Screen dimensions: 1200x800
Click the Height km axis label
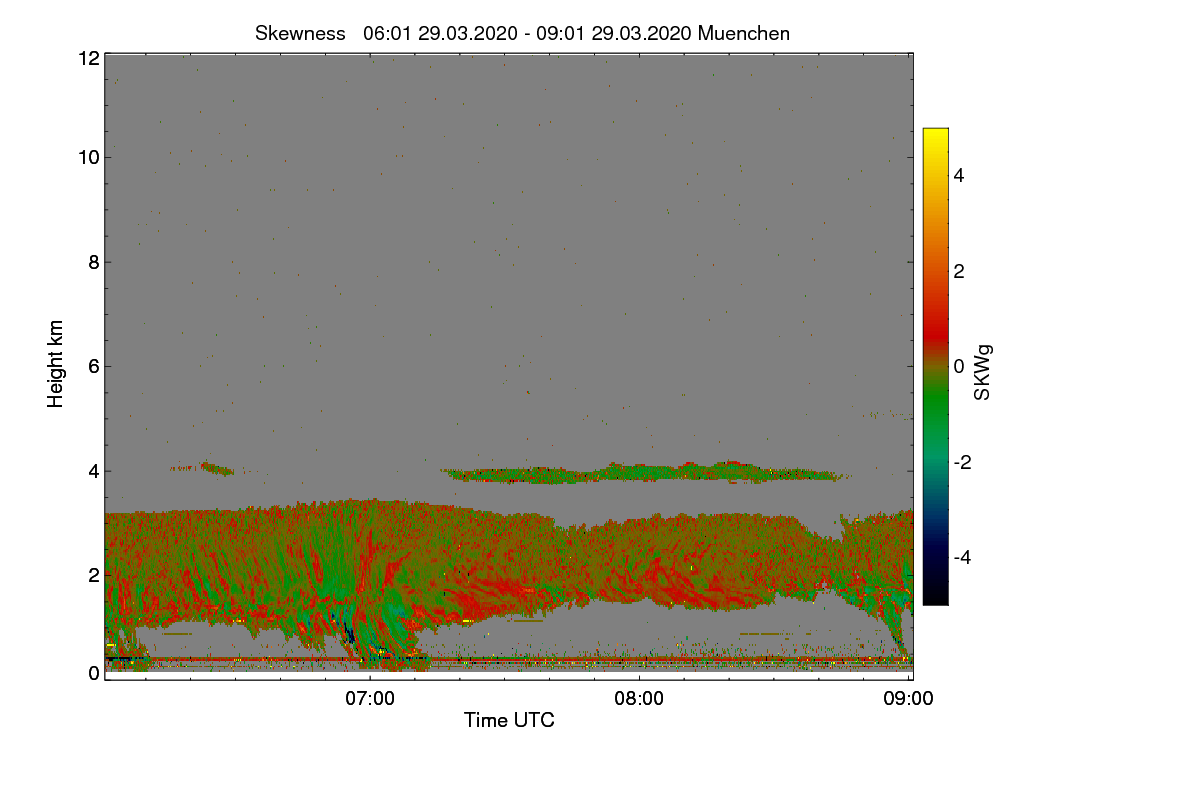coord(56,363)
